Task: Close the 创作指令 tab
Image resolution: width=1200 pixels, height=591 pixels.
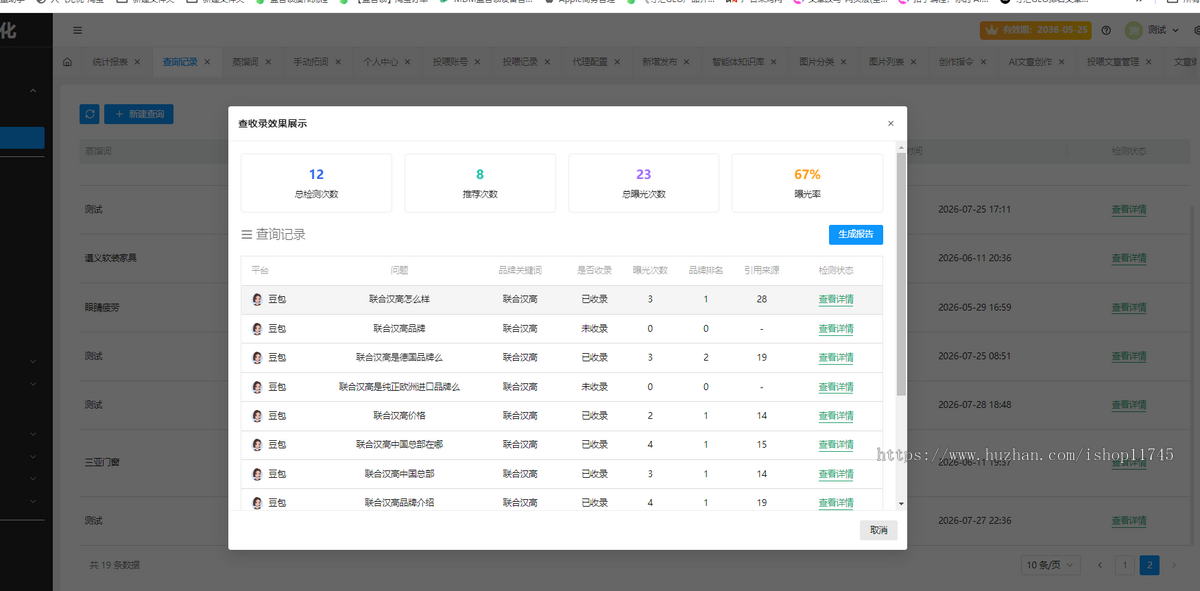Action: tap(984, 62)
